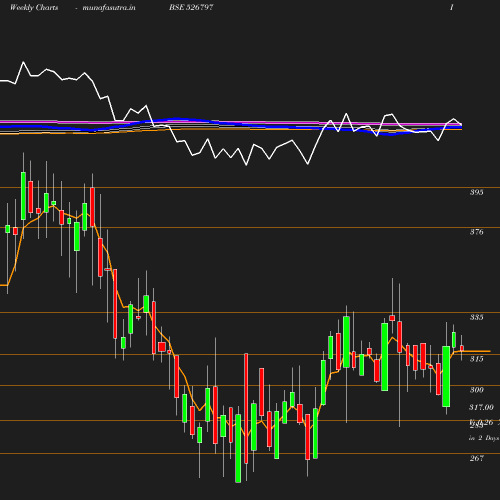Click the 335 price level label
Viewport: 500px width, 500px height.
476,317
